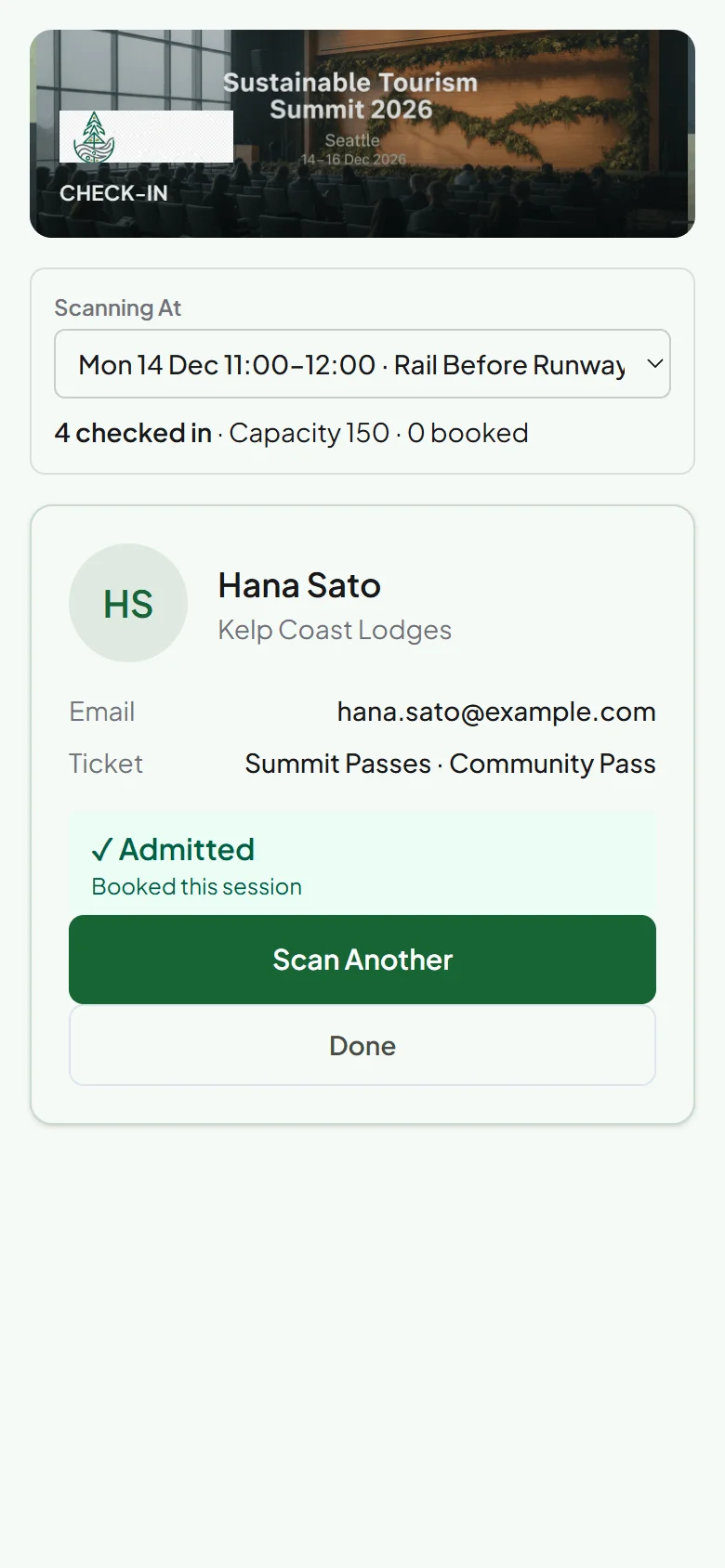Click the Seattle location text in the banner
The image size is (725, 1568).
point(352,140)
